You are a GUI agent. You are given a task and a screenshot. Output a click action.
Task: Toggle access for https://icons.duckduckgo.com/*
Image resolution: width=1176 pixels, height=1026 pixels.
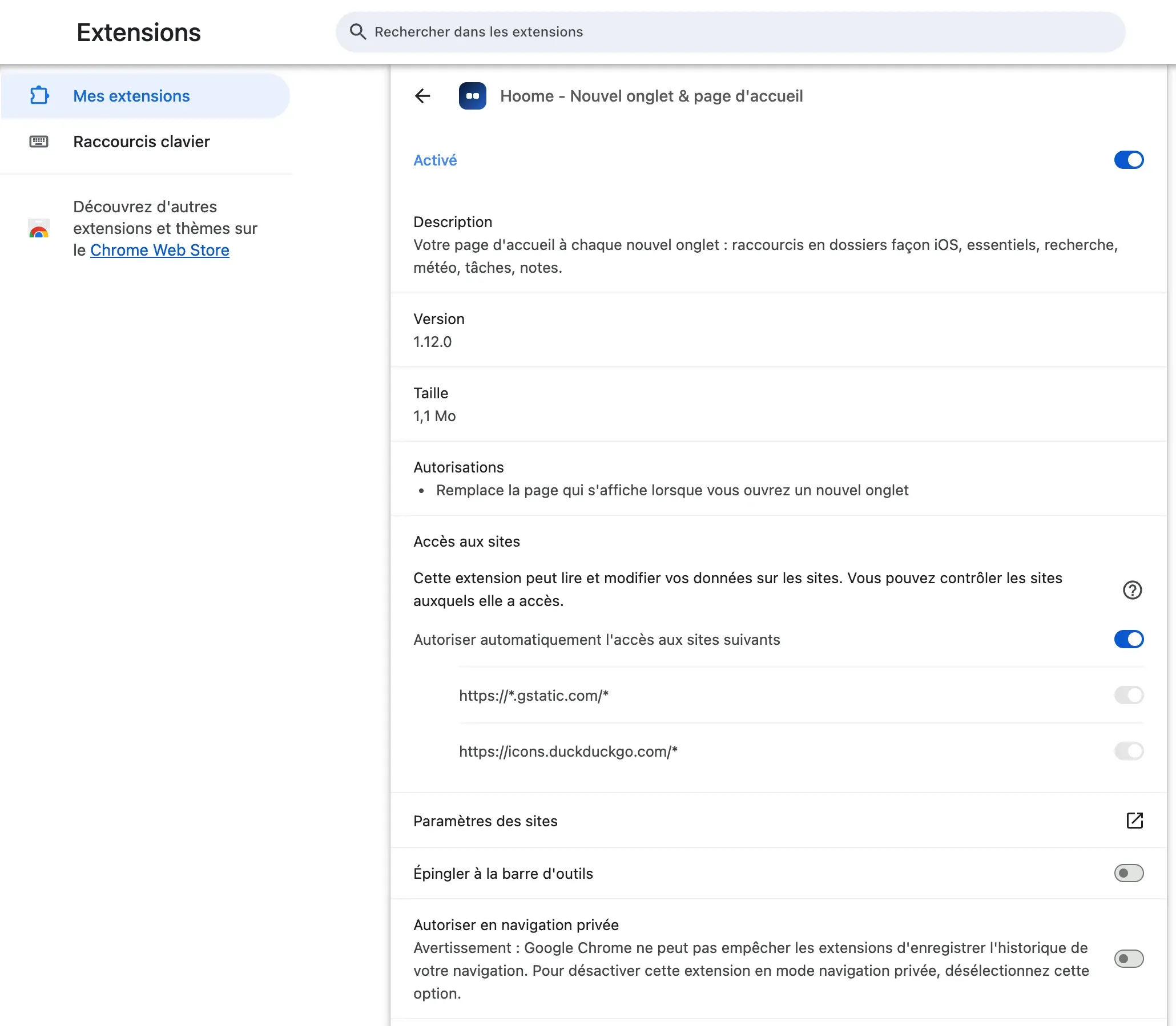click(1129, 751)
